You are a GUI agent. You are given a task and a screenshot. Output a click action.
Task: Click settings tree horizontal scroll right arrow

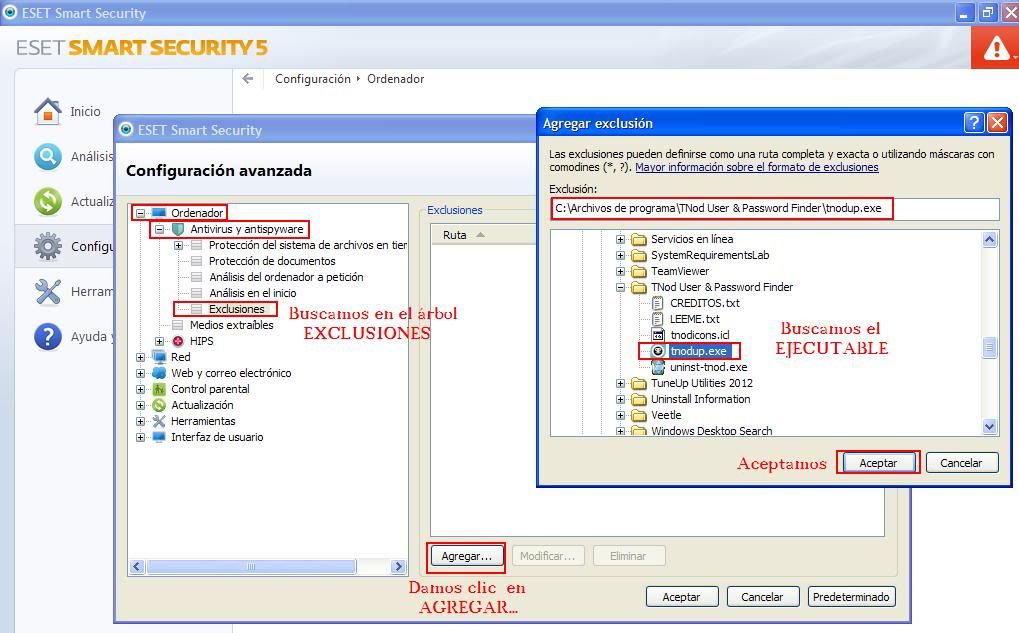pos(398,567)
